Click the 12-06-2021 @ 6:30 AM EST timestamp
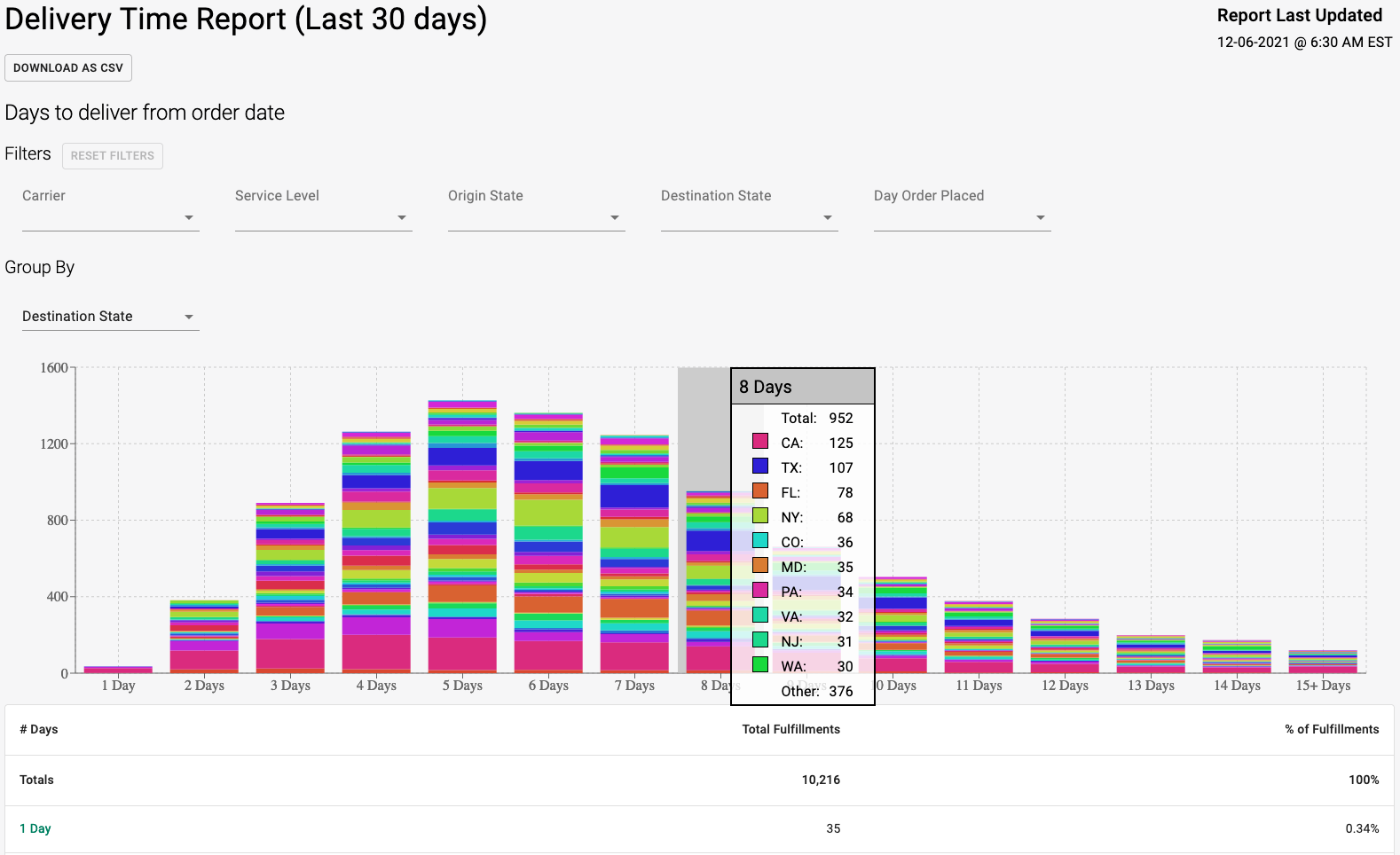Viewport: 1400px width, 855px height. 1304,43
